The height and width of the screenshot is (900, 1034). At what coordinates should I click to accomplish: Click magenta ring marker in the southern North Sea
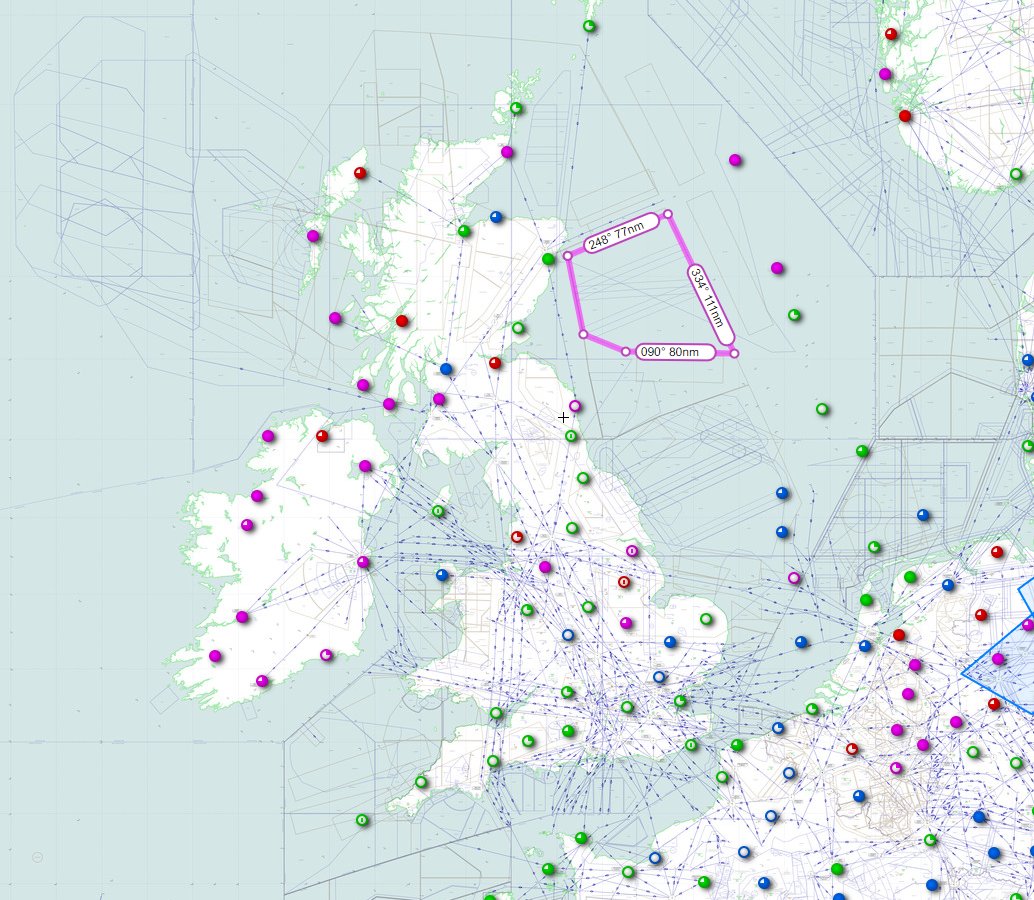pos(795,578)
